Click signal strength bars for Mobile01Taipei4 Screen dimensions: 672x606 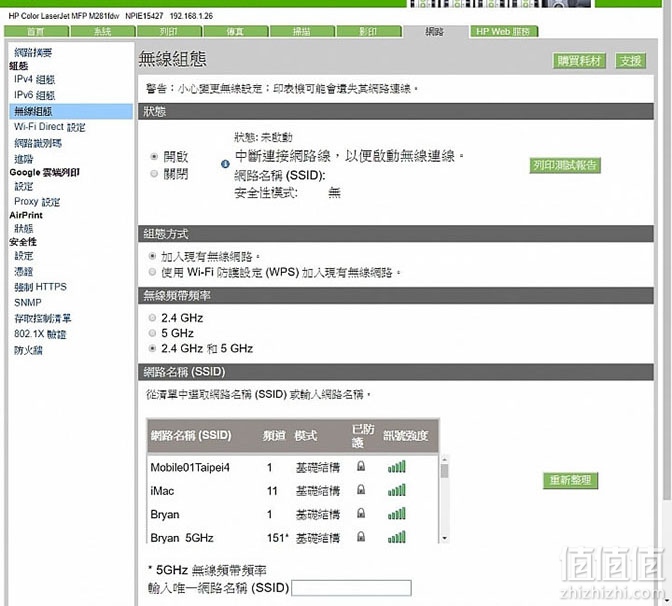click(396, 467)
